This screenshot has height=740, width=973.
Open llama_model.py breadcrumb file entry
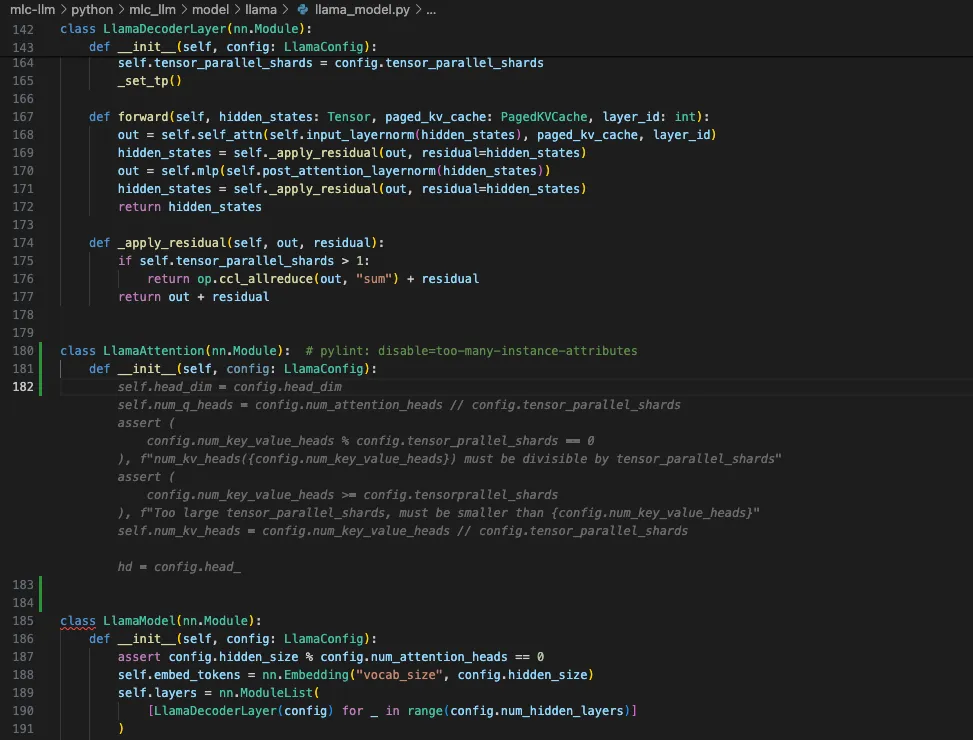(x=362, y=9)
